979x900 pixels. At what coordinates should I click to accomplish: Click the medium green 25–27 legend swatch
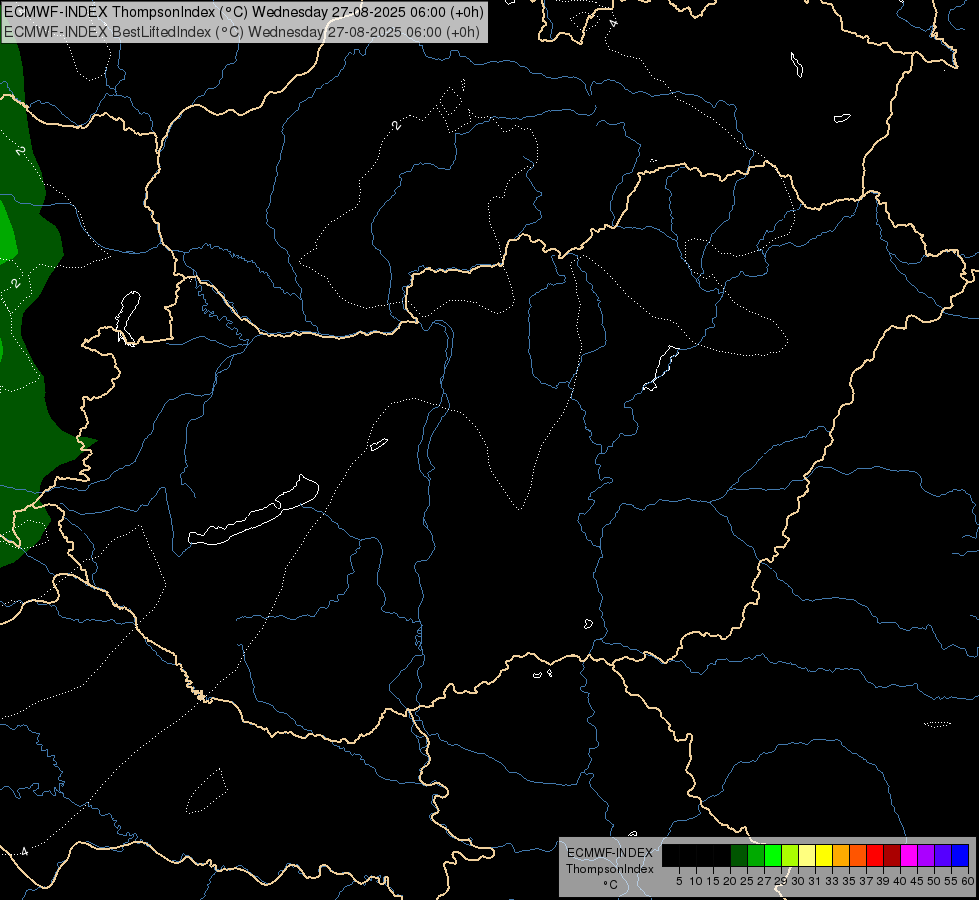(x=756, y=855)
